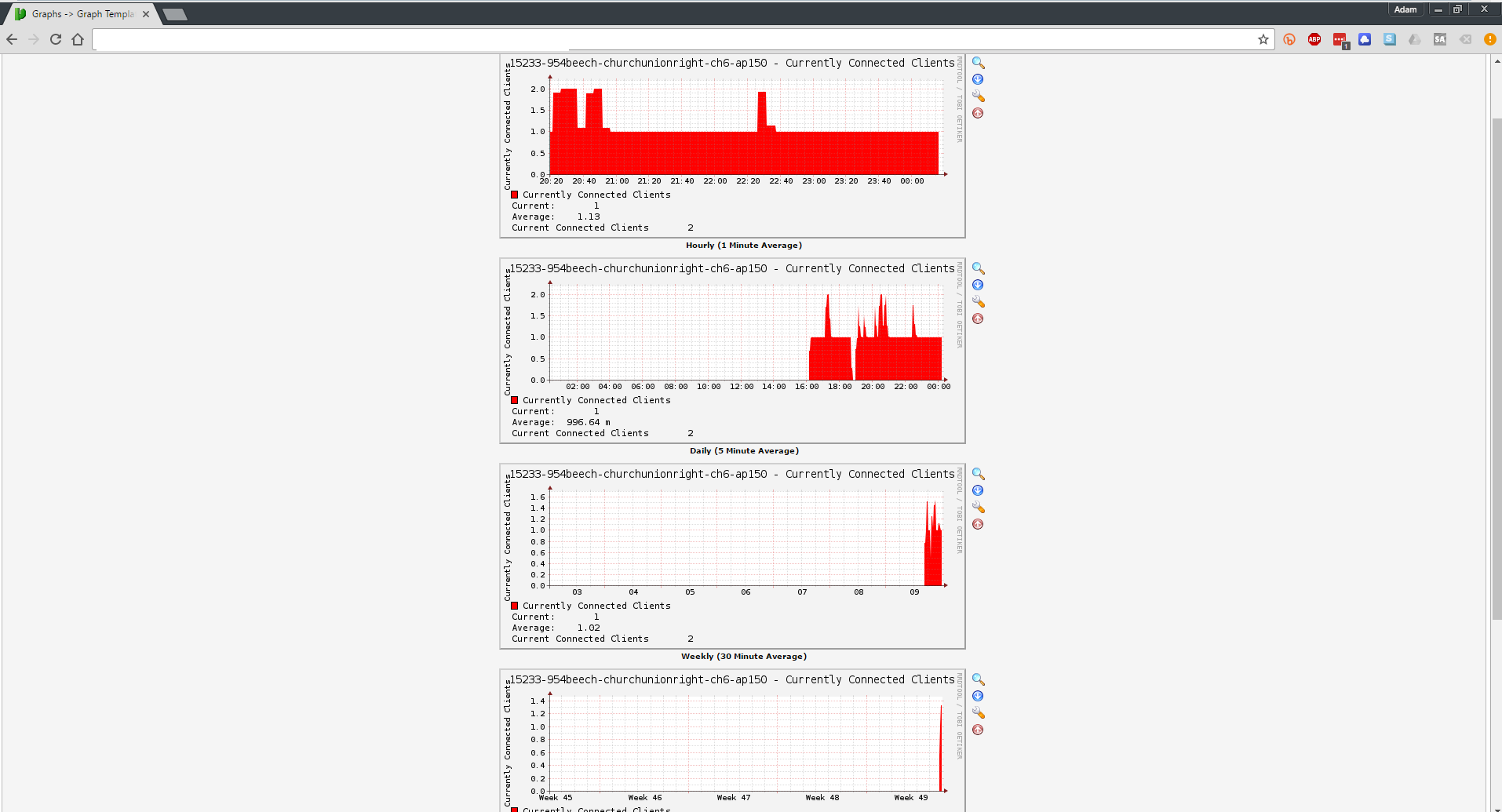Click the orange exclamation alert icon
The width and height of the screenshot is (1502, 812).
click(1490, 39)
